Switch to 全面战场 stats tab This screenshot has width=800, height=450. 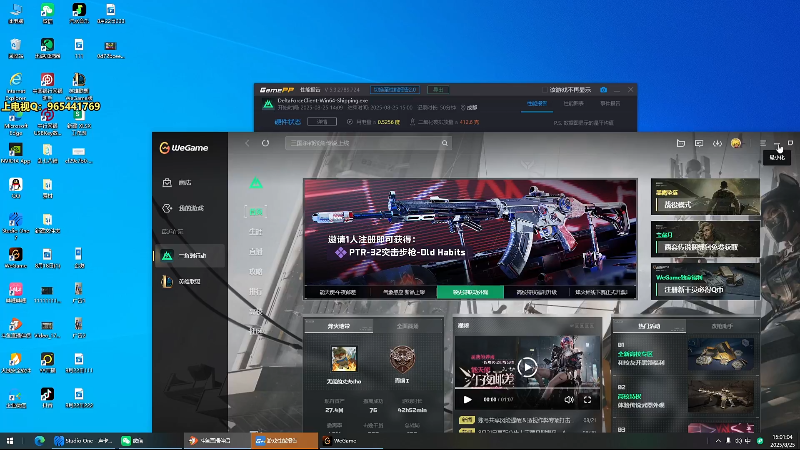(x=408, y=326)
